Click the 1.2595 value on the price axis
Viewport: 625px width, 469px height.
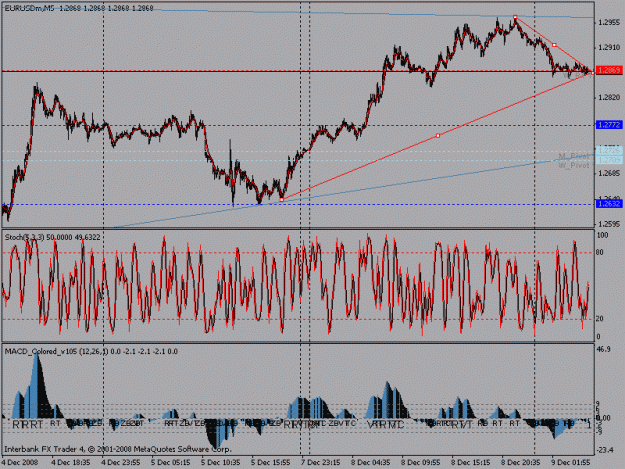[609, 224]
